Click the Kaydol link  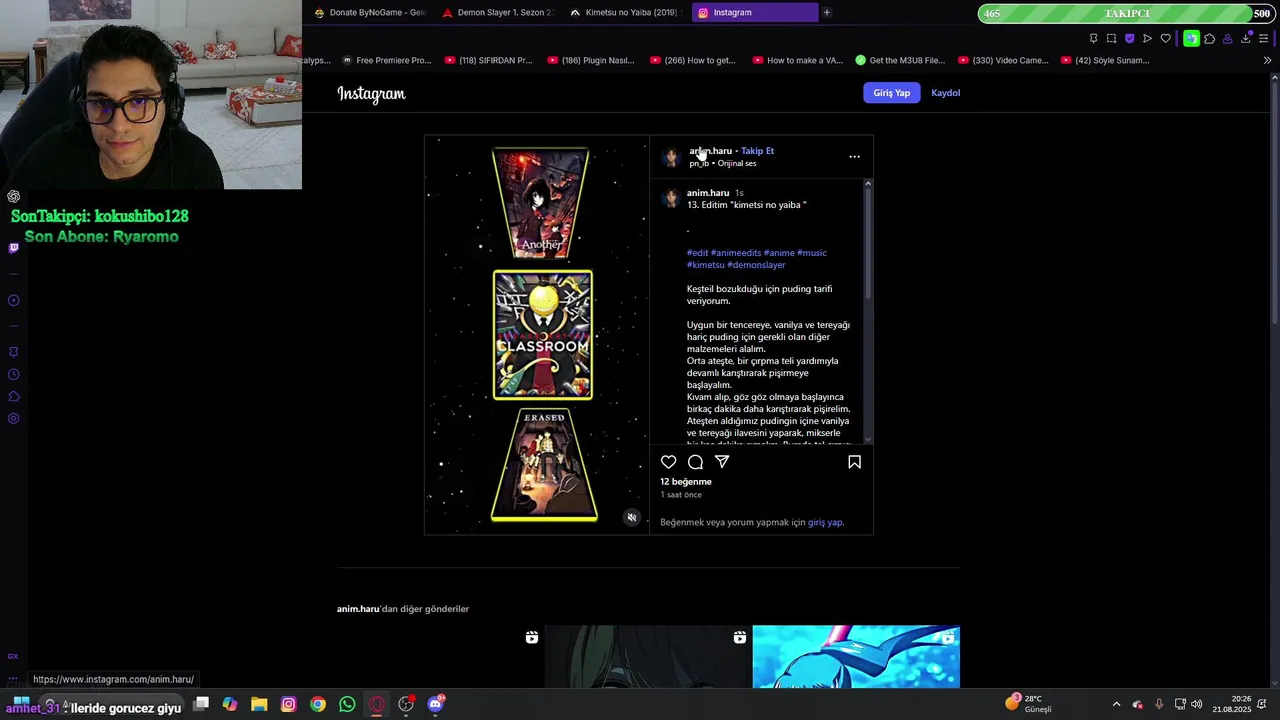[945, 93]
